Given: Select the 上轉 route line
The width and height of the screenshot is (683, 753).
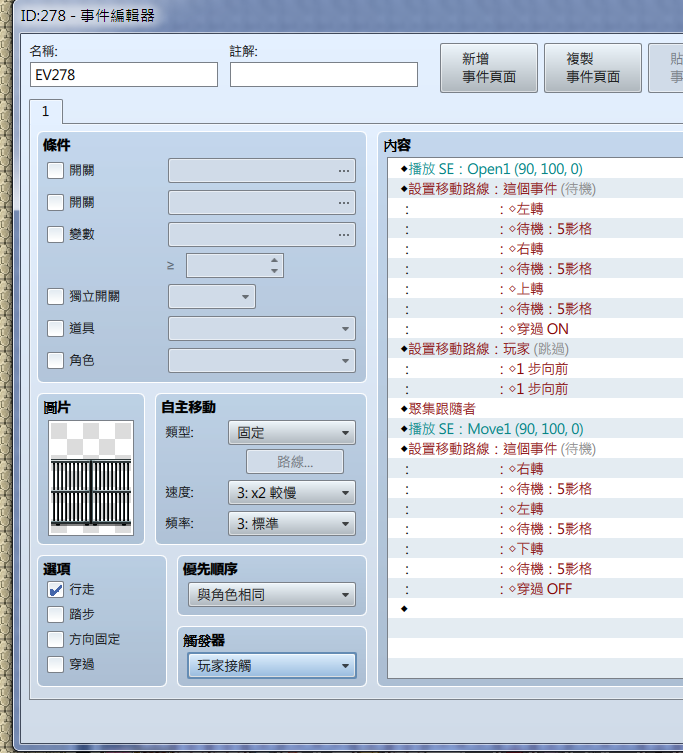Looking at the screenshot, I should tap(535, 289).
